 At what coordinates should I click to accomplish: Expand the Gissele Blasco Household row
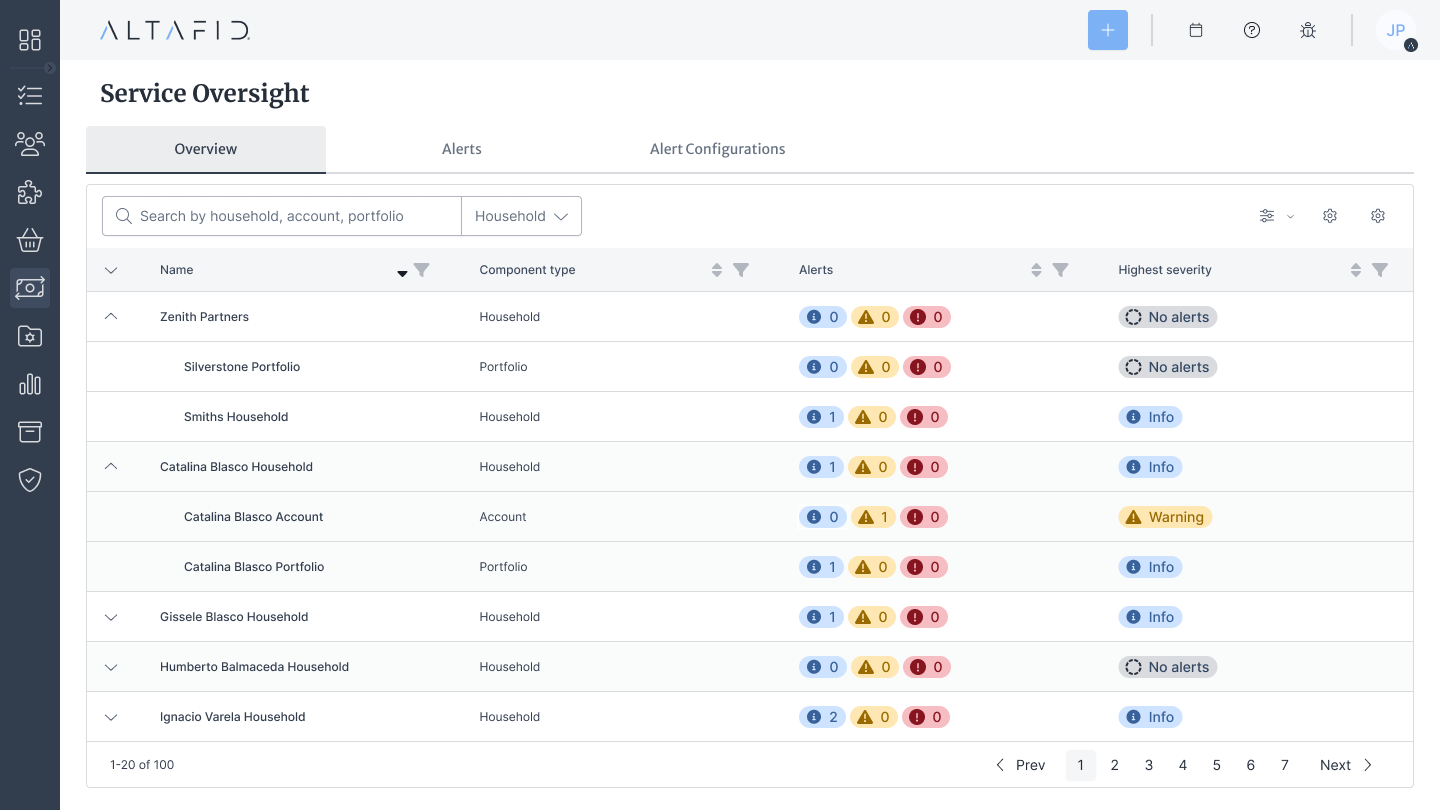(x=111, y=617)
